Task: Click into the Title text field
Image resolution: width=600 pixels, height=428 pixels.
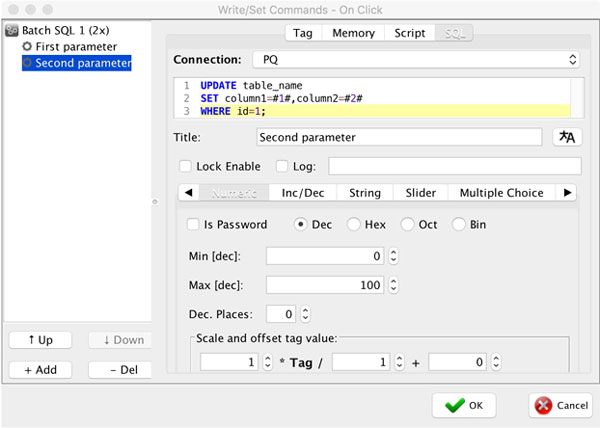Action: [x=399, y=137]
